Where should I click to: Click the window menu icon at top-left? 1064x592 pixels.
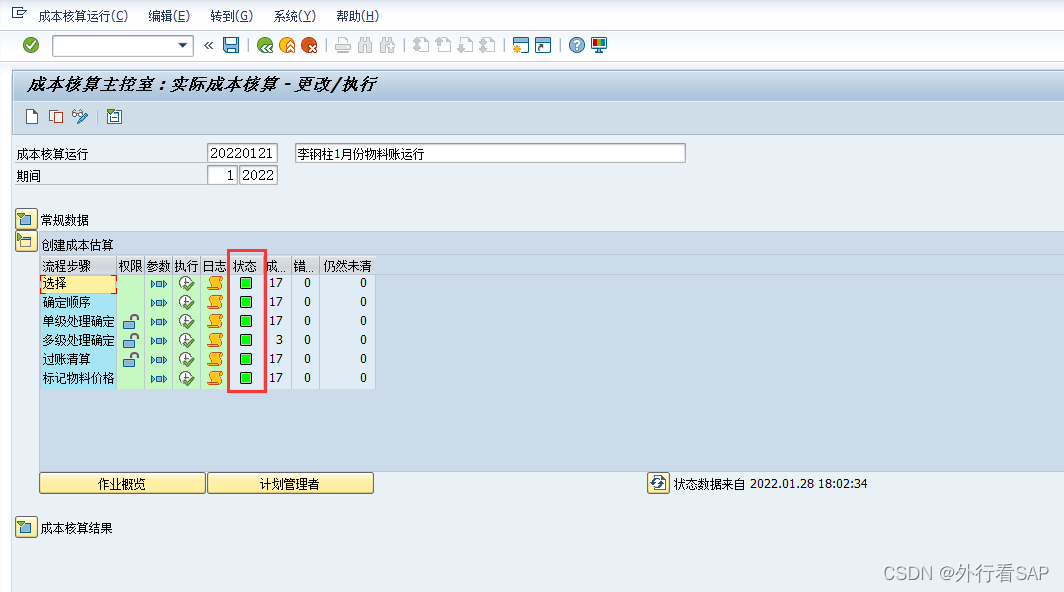pos(19,14)
